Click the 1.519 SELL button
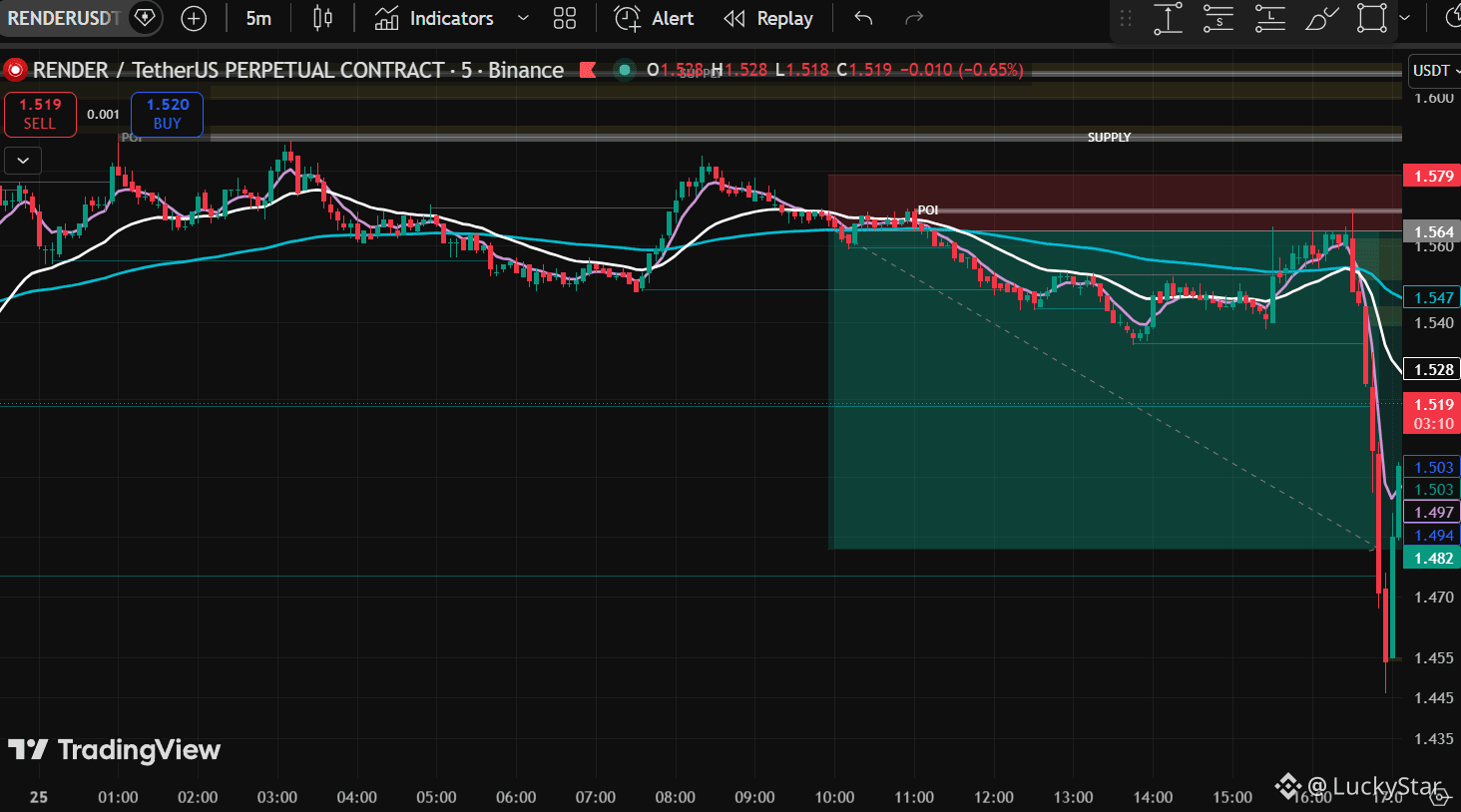Screen dimensions: 1461x812 pyautogui.click(x=40, y=114)
